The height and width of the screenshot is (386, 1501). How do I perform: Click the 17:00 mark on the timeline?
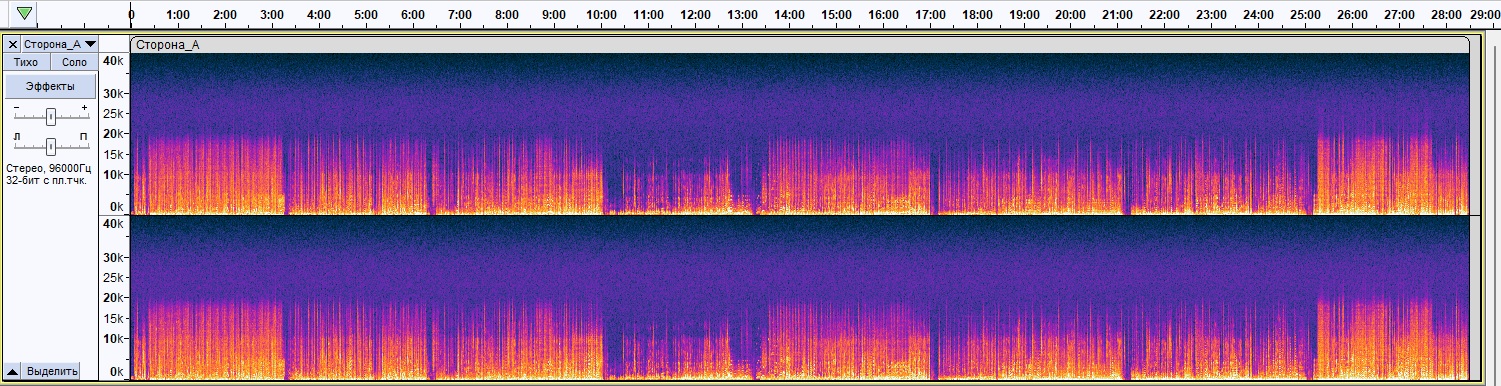pyautogui.click(x=930, y=15)
